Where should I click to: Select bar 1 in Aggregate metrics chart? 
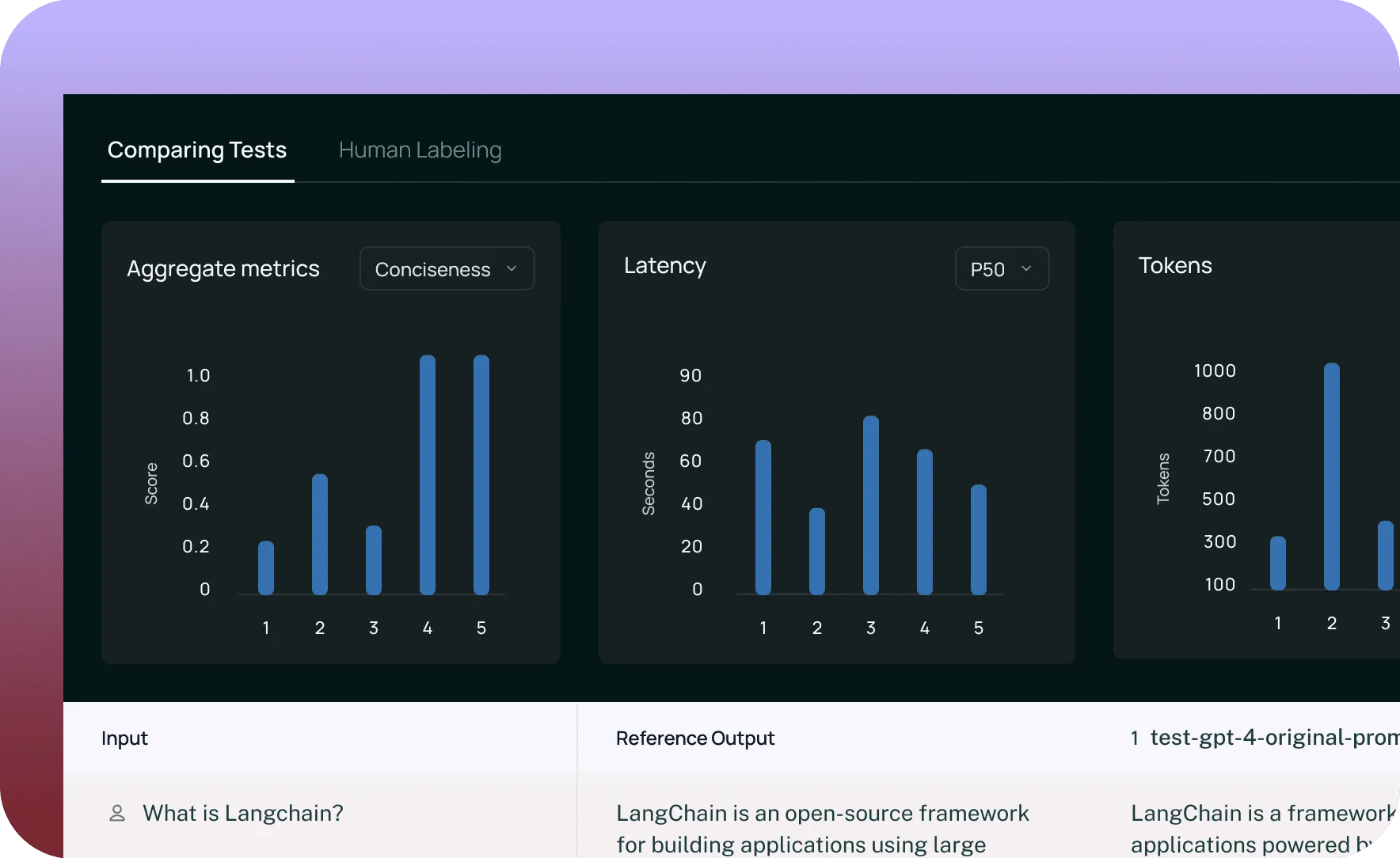pyautogui.click(x=266, y=568)
